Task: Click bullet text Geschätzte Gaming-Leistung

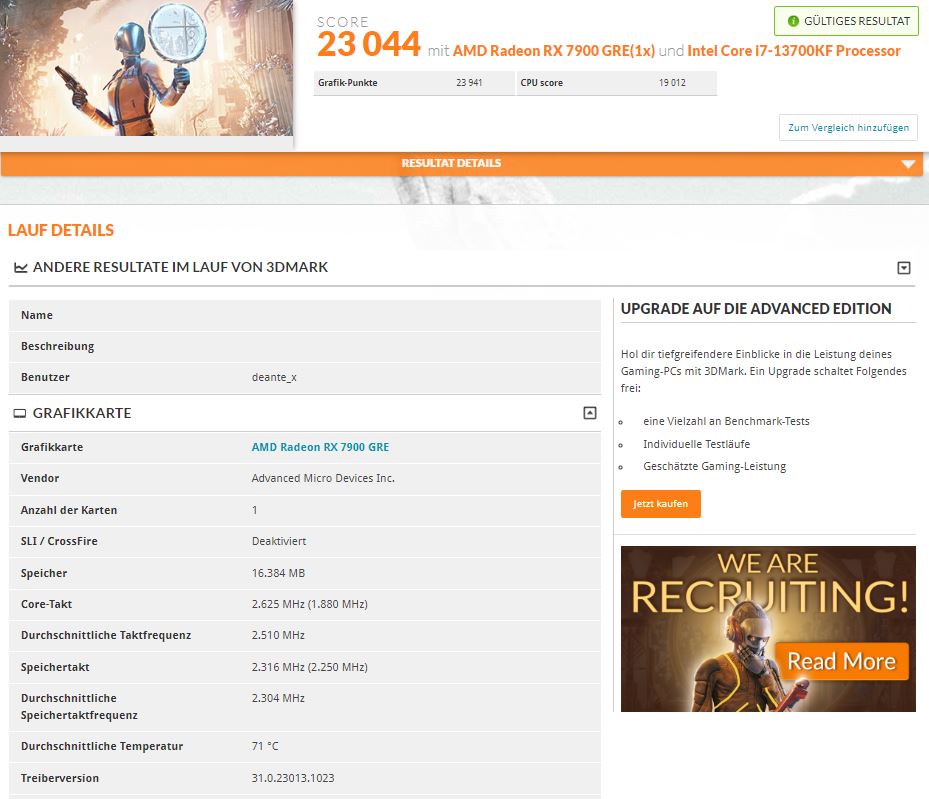Action: 715,466
